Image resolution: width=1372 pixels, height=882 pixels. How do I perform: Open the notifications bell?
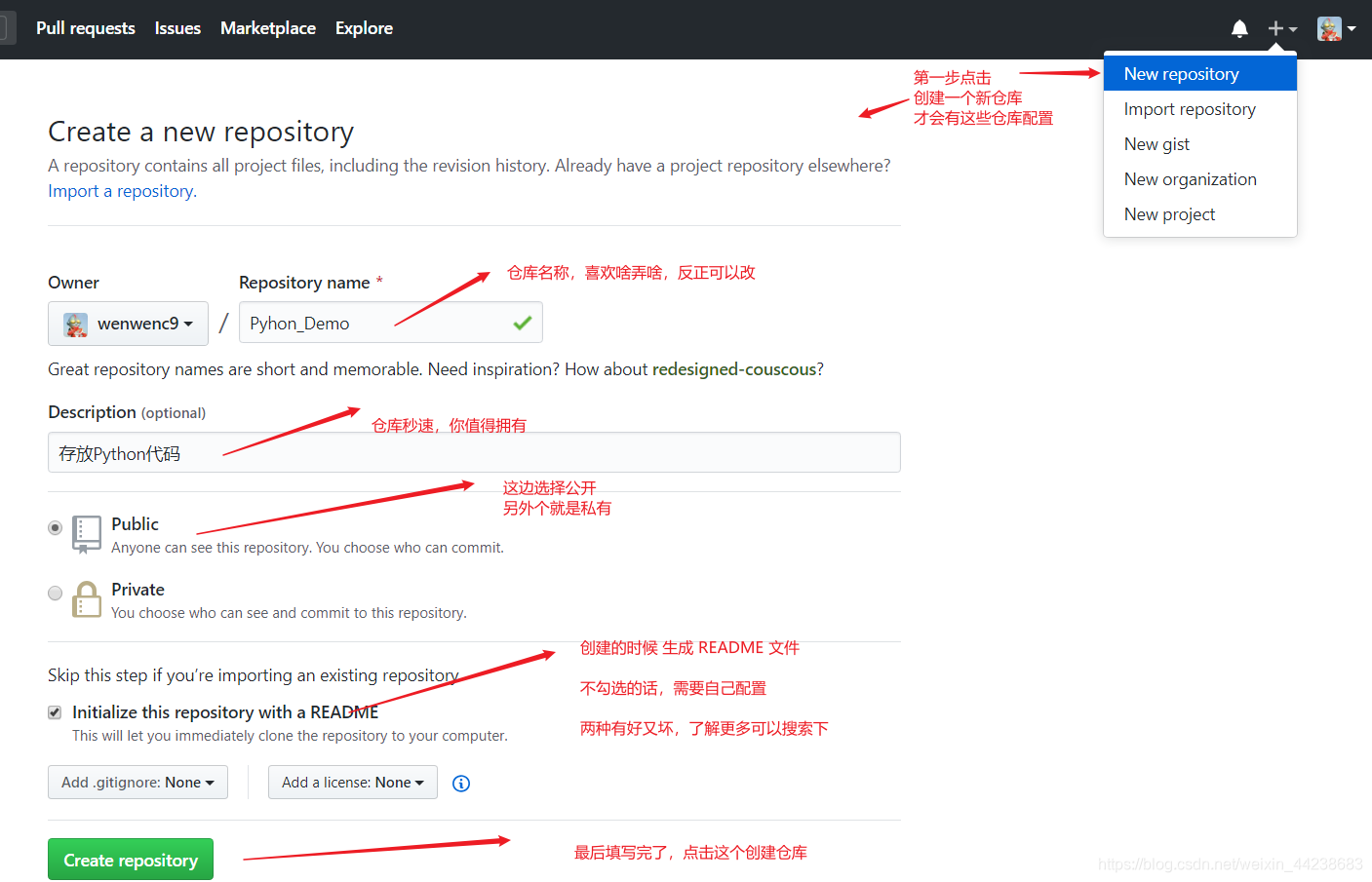pos(1239,29)
